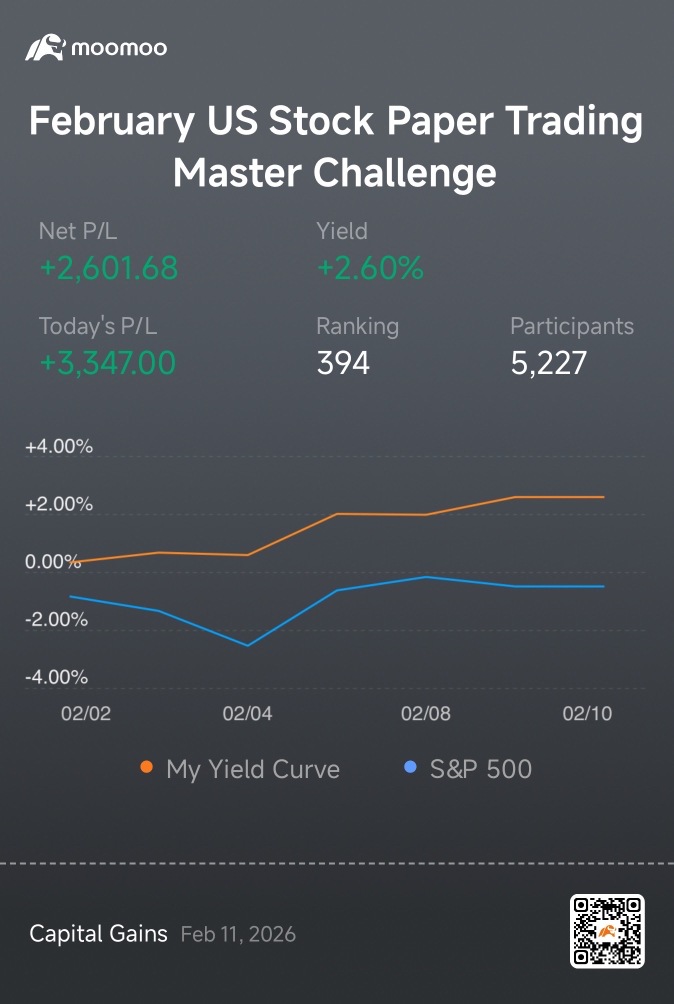The width and height of the screenshot is (674, 1004).
Task: Click the challenge title heading
Action: point(336,147)
